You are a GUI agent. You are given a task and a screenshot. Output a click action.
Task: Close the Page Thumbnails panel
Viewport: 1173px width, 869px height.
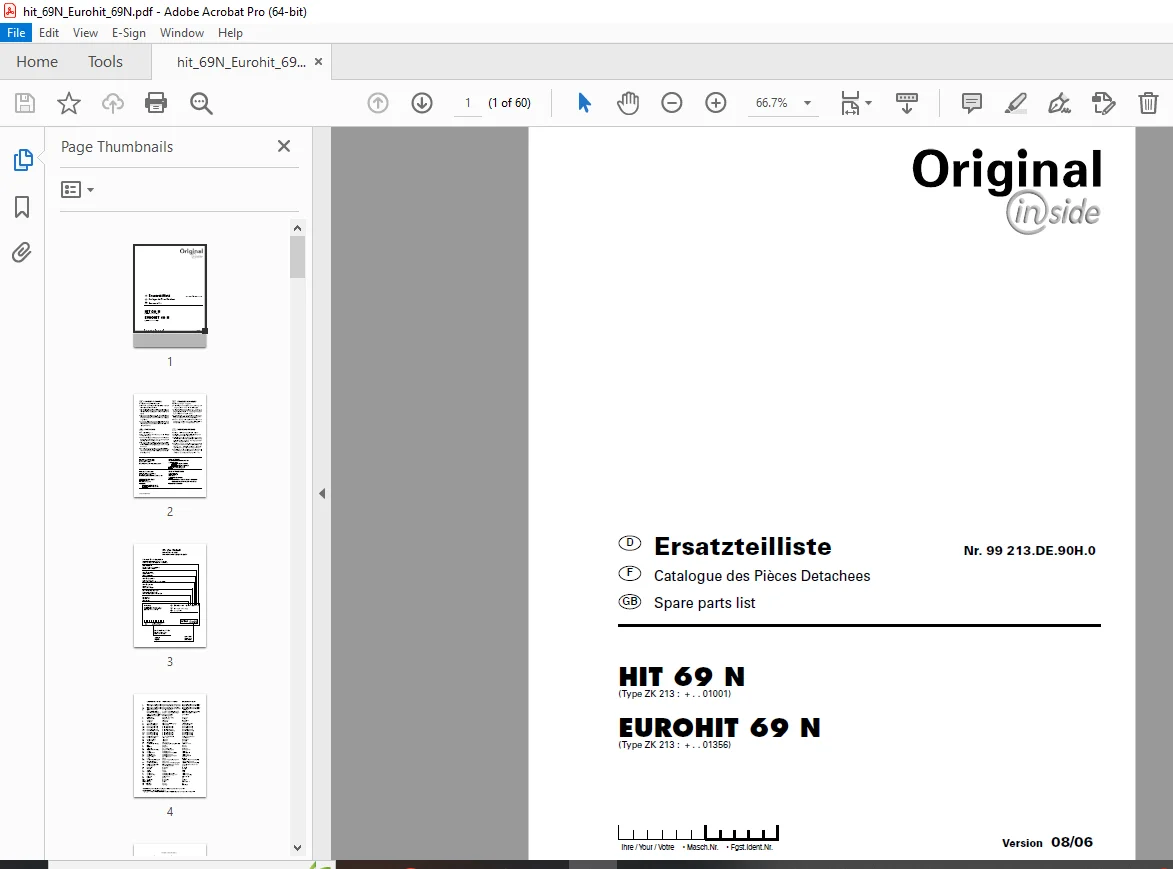pyautogui.click(x=284, y=147)
